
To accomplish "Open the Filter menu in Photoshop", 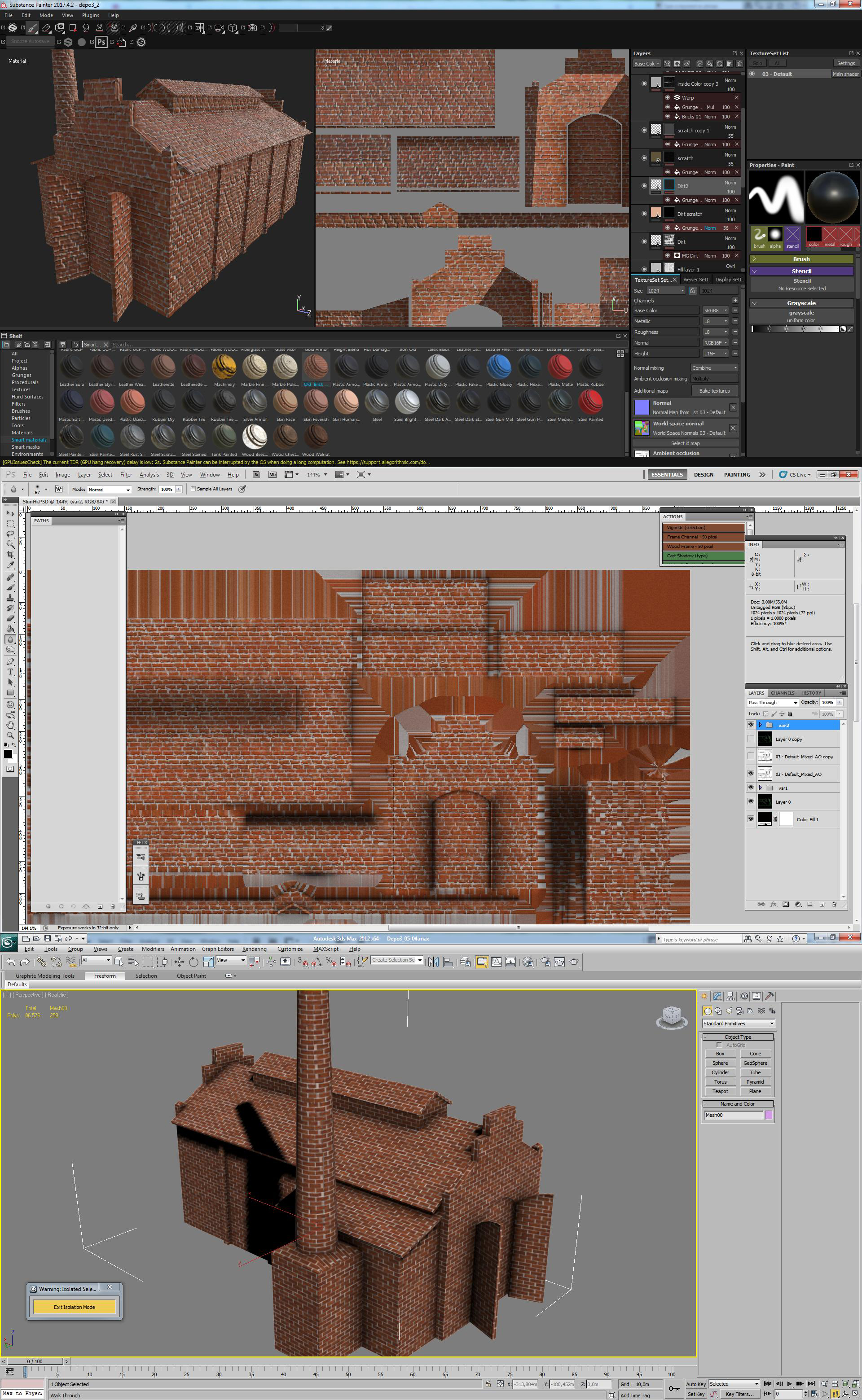I will [x=126, y=475].
